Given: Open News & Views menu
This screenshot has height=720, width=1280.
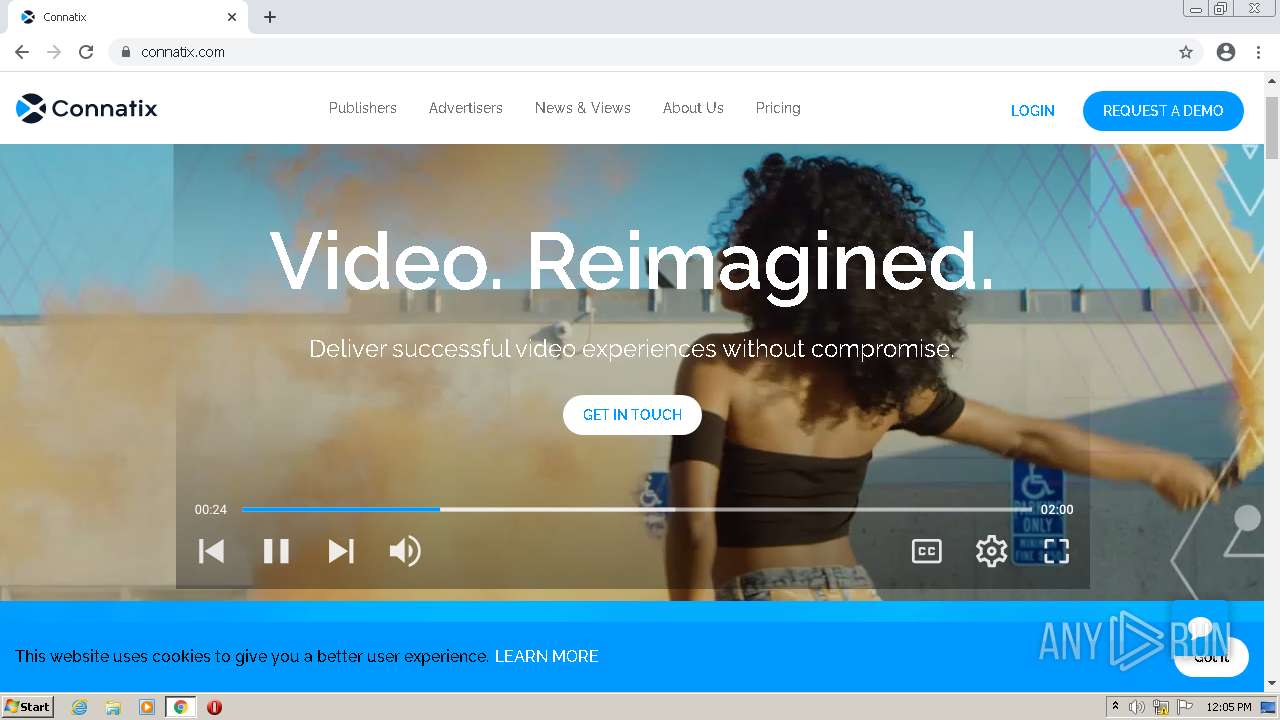Looking at the screenshot, I should pyautogui.click(x=583, y=108).
